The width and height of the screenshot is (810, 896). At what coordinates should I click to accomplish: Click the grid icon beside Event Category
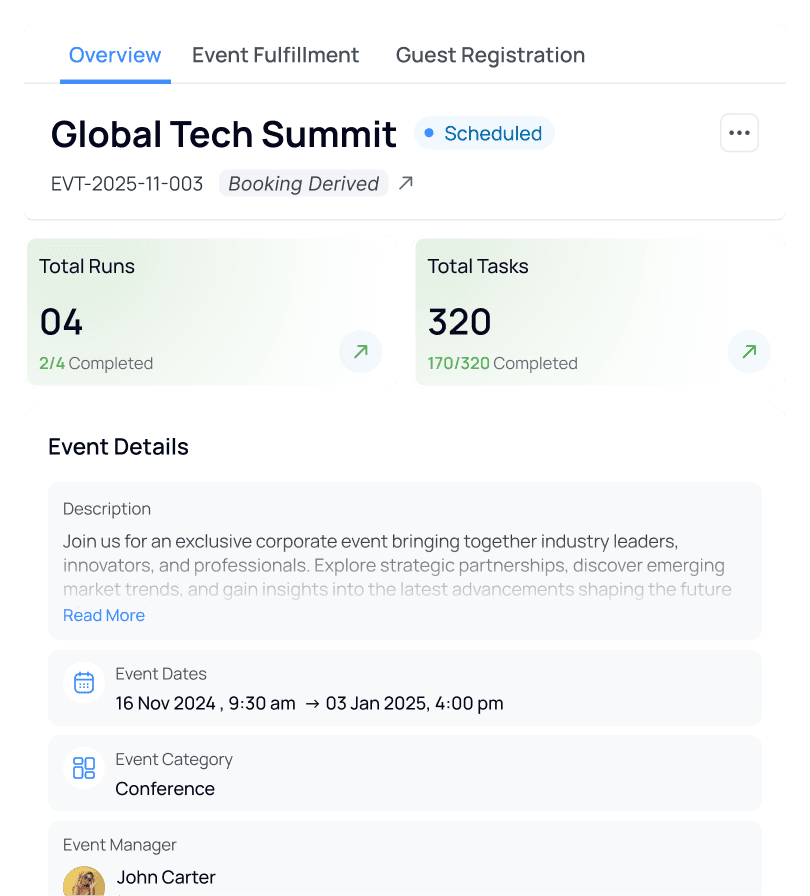point(84,768)
